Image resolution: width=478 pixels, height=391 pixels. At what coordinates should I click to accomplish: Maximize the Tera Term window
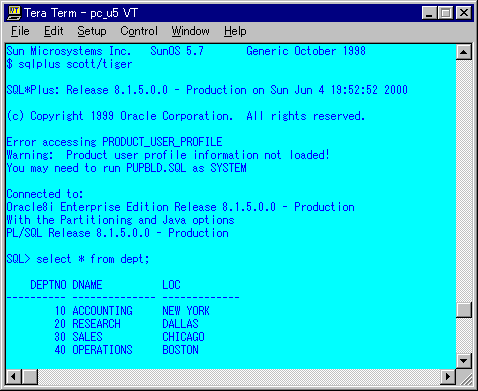445,13
